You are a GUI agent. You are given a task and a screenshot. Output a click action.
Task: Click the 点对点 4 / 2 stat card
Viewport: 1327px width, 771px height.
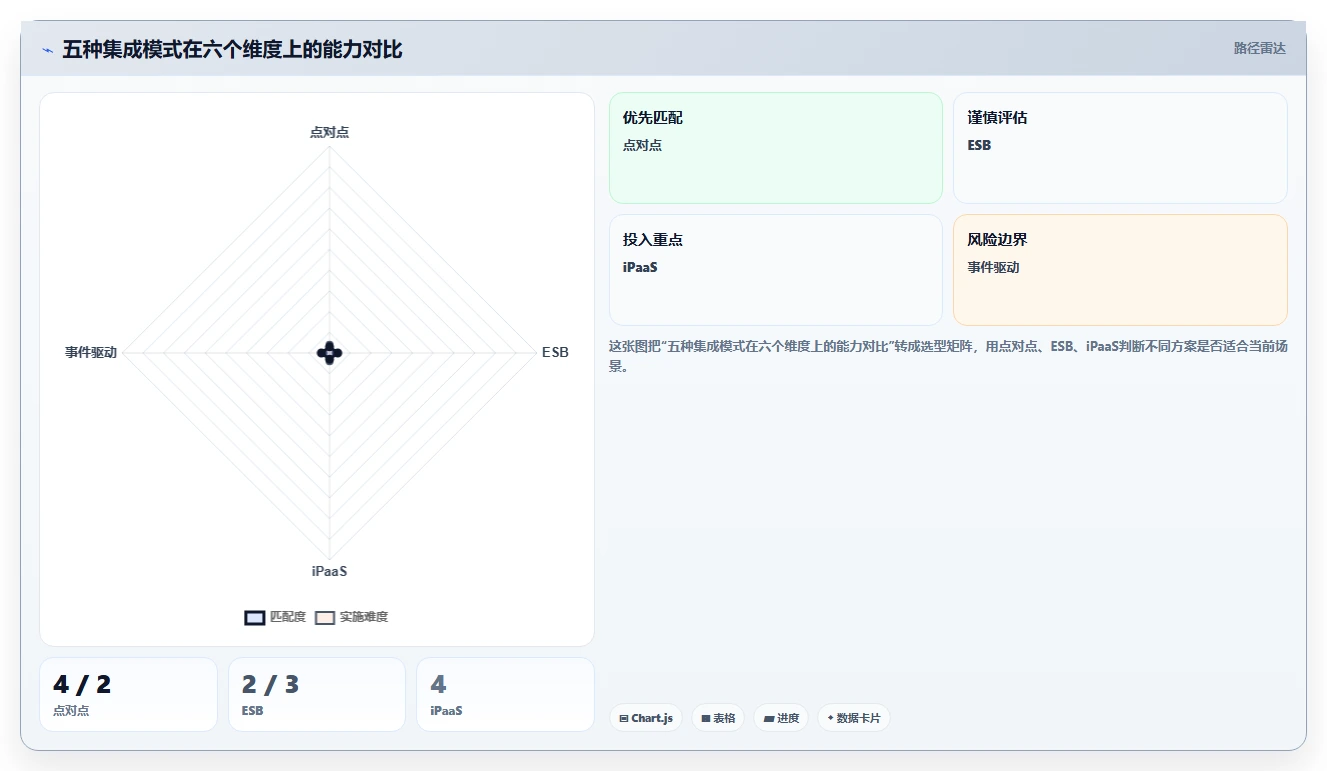(128, 694)
